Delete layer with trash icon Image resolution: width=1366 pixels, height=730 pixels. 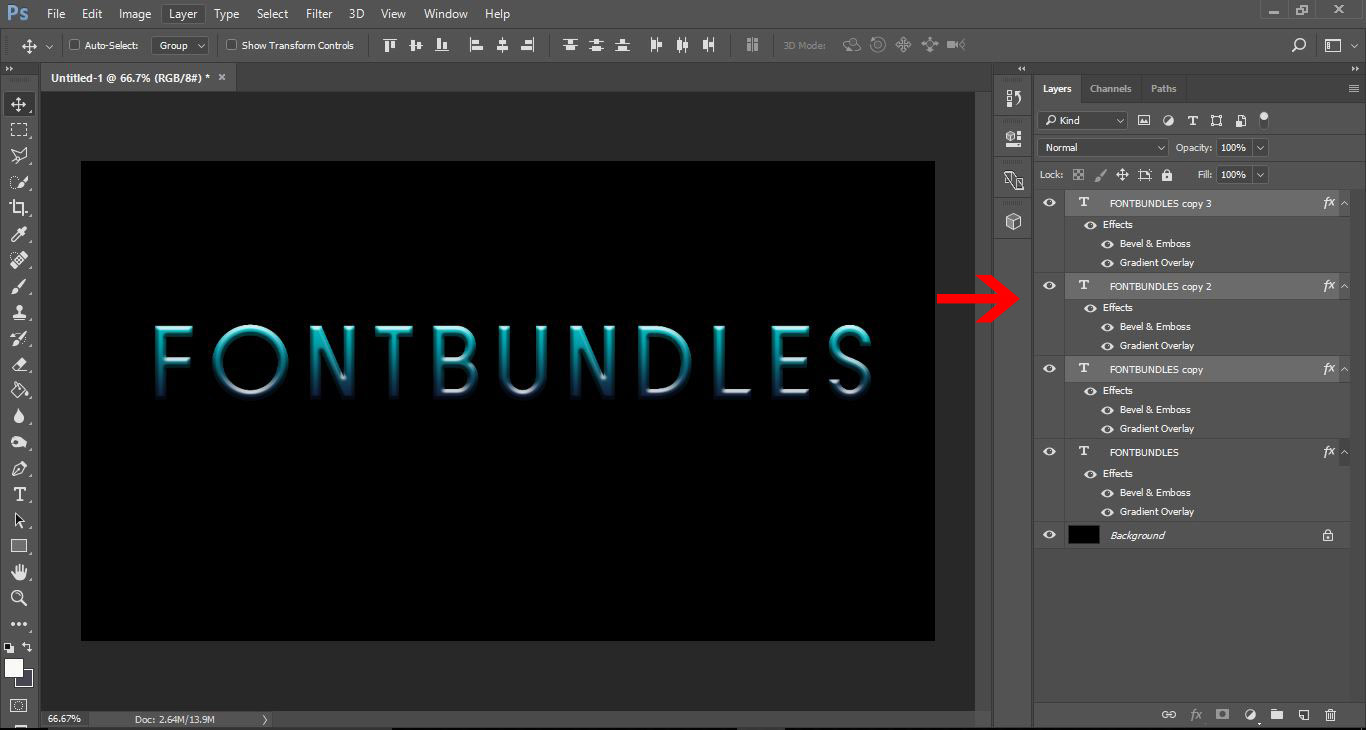coord(1330,715)
